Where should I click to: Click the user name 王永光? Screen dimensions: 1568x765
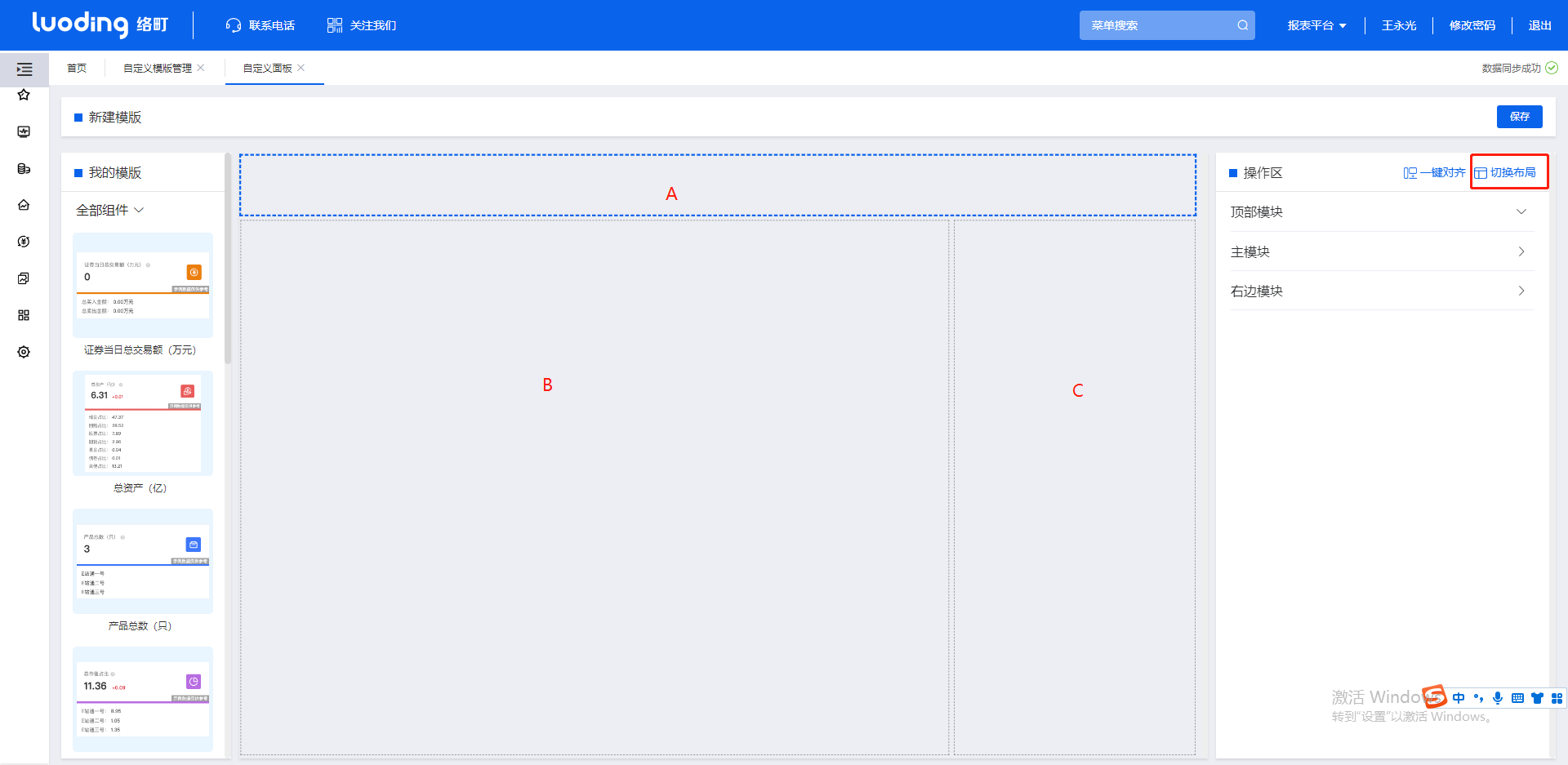point(1399,25)
